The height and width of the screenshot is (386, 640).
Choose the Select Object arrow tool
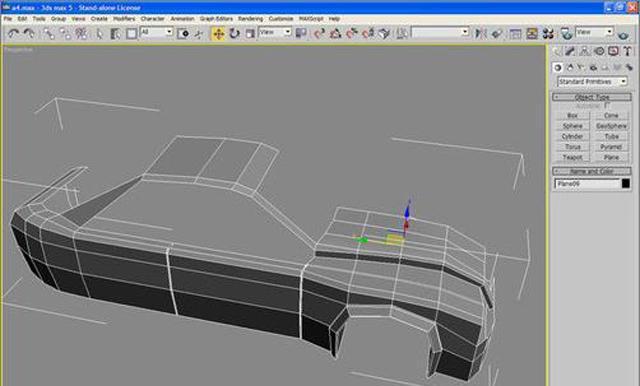pos(99,33)
